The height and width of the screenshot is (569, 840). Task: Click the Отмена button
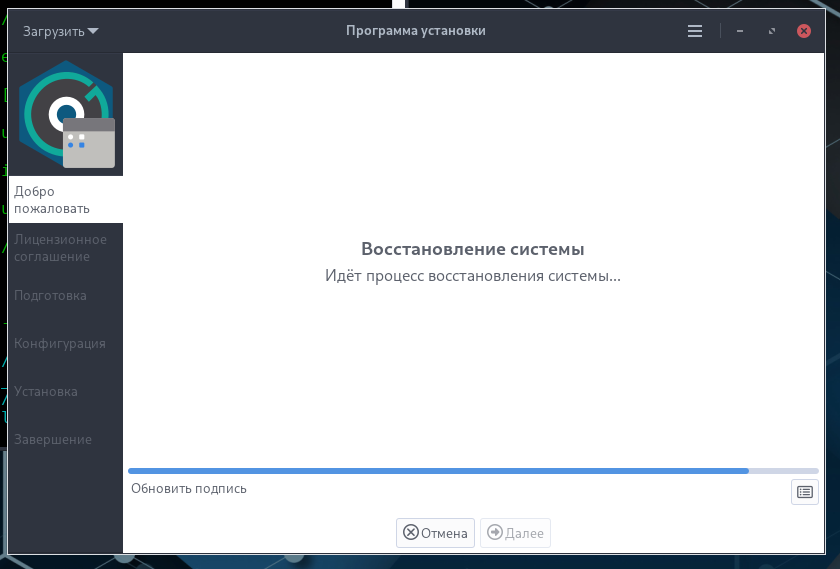tap(435, 533)
